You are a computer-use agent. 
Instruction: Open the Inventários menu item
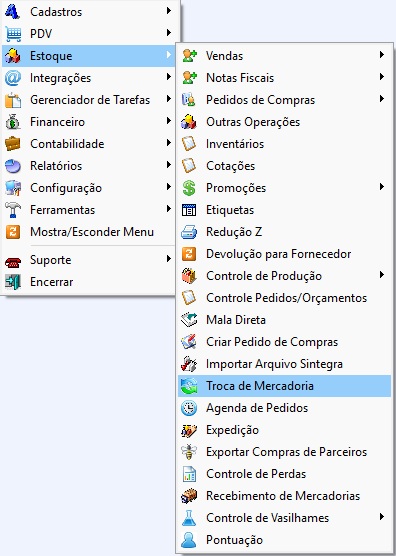284,144
